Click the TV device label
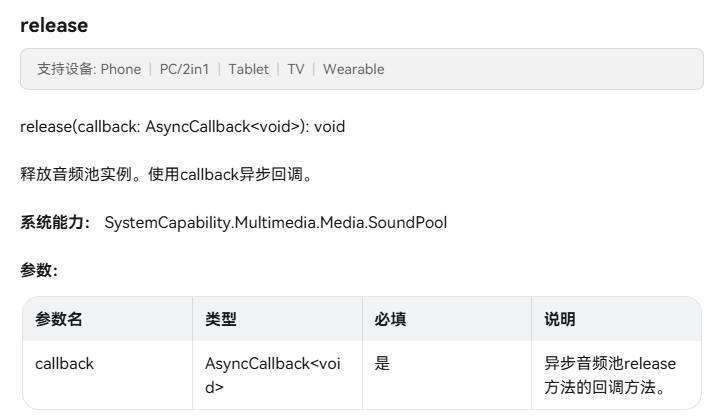The height and width of the screenshot is (419, 708). (296, 70)
